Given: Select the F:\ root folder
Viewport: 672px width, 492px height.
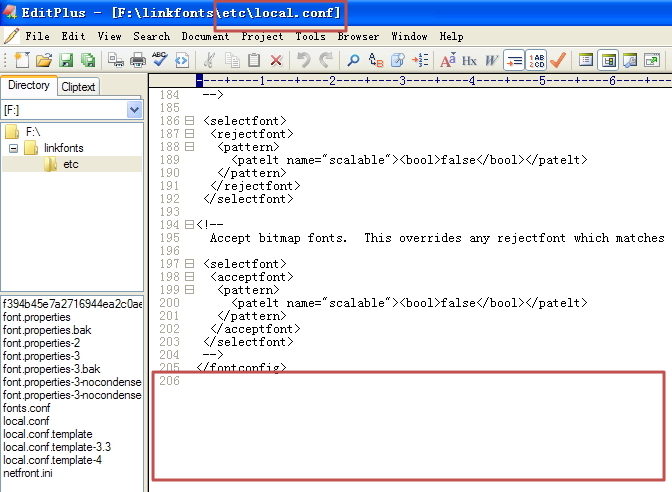Looking at the screenshot, I should tap(33, 132).
